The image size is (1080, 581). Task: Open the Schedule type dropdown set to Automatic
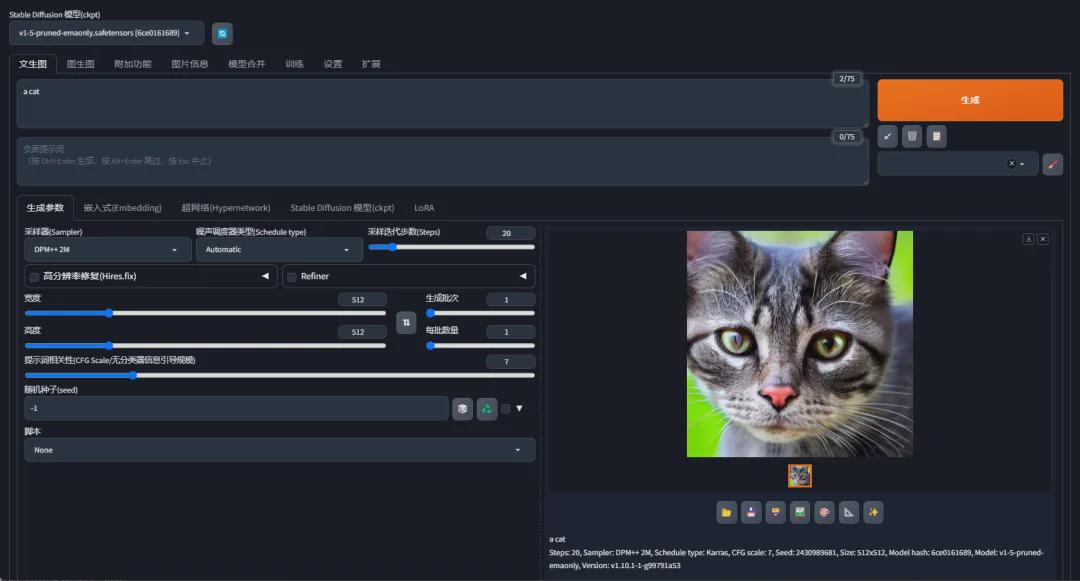(x=278, y=249)
